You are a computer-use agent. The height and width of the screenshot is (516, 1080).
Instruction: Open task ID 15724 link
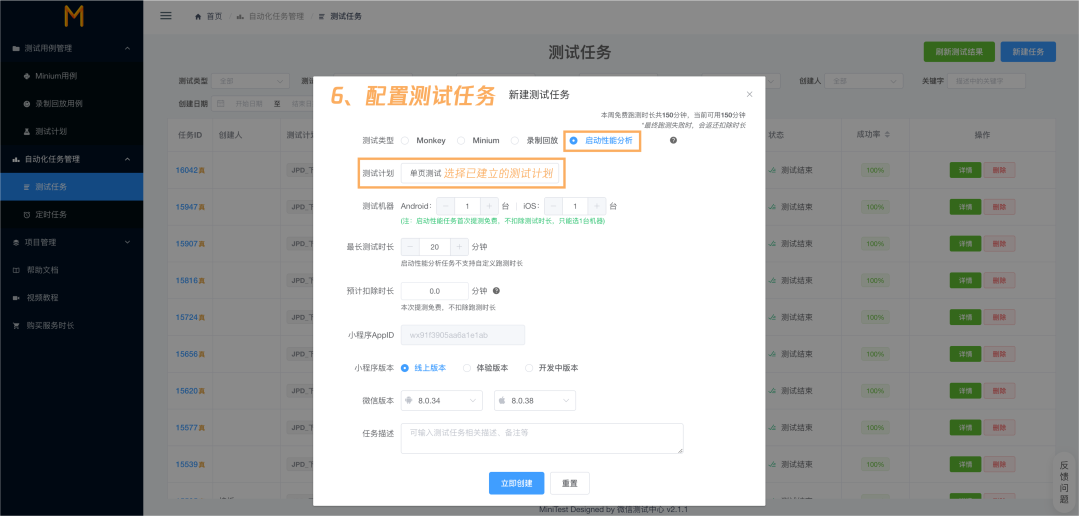coord(187,317)
